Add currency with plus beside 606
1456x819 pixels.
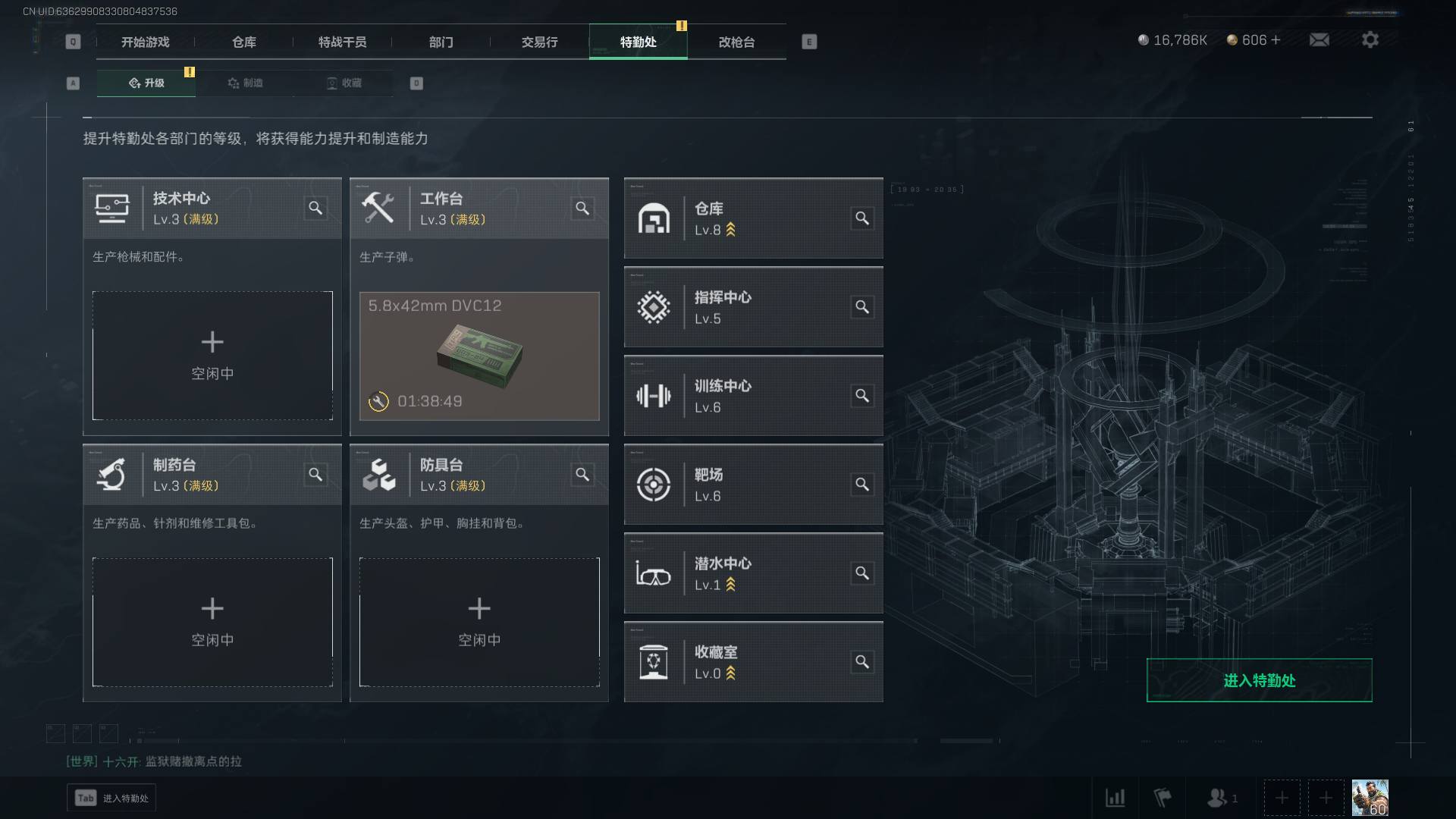click(1276, 39)
